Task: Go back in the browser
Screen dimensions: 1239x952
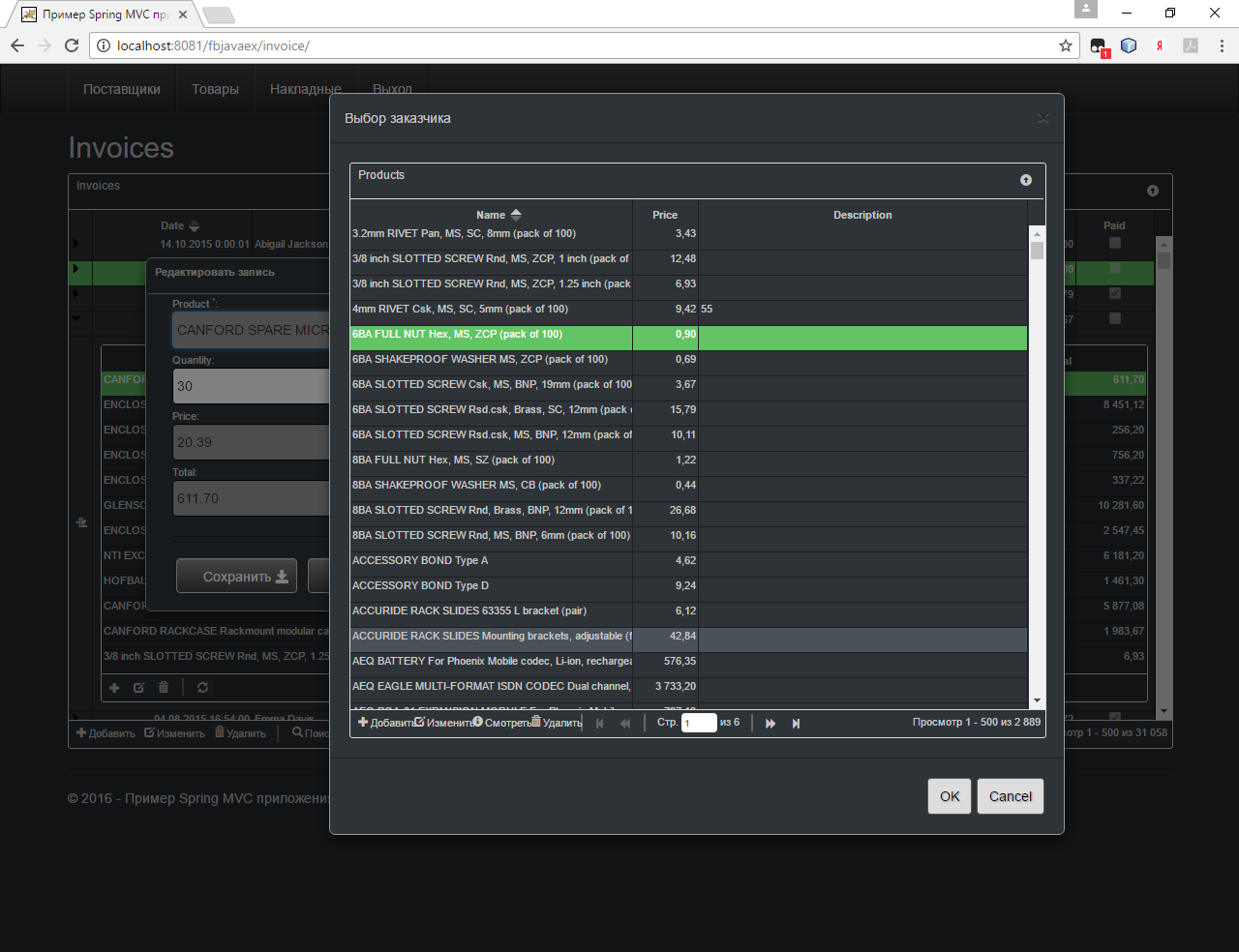Action: pos(17,45)
